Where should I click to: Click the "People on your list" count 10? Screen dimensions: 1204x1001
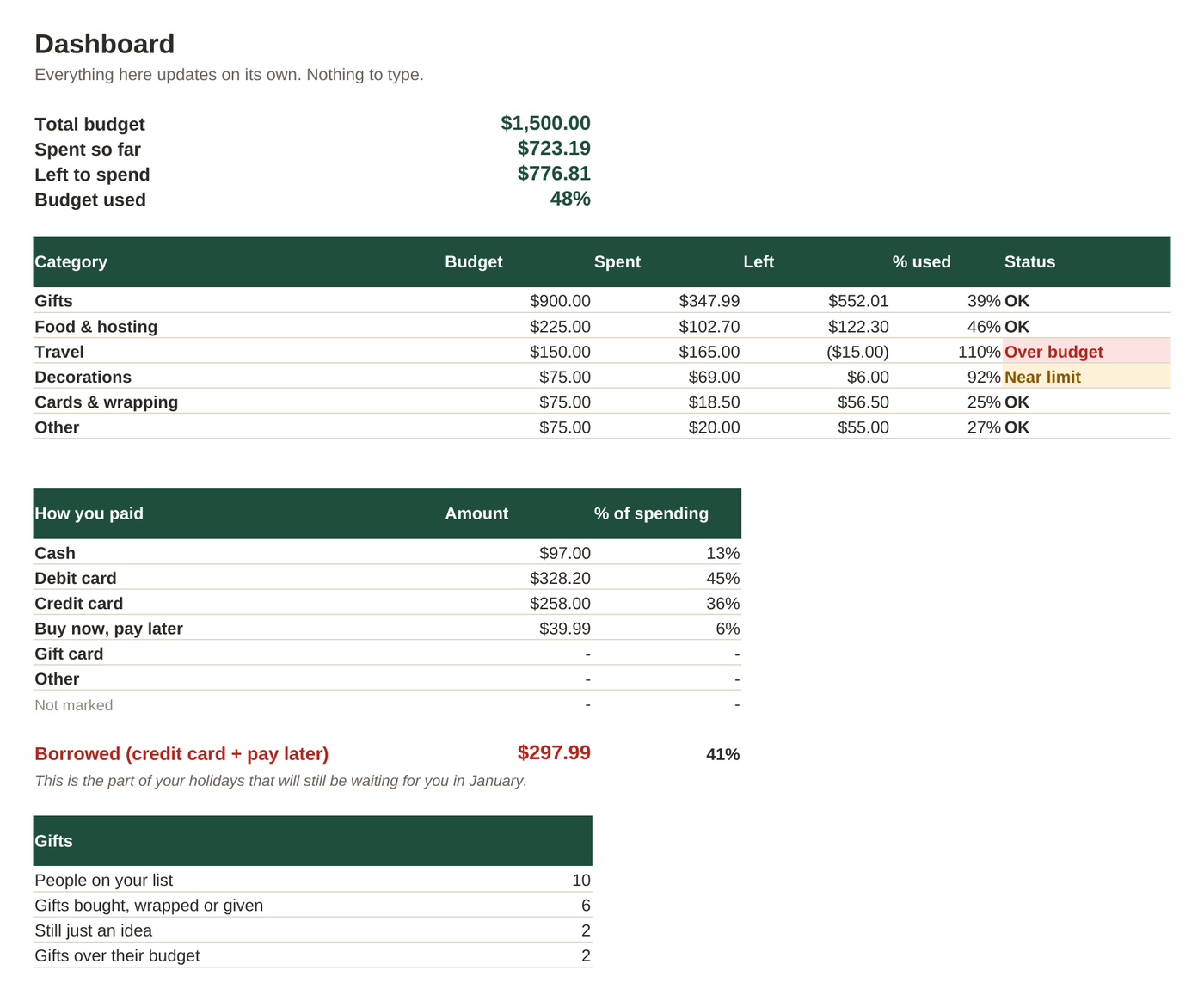point(581,880)
